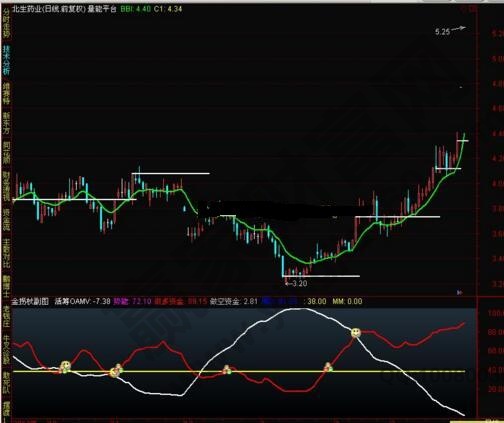504x423 pixels.
Task: Click the first smiley signal icon on yellow line
Action: (65, 366)
